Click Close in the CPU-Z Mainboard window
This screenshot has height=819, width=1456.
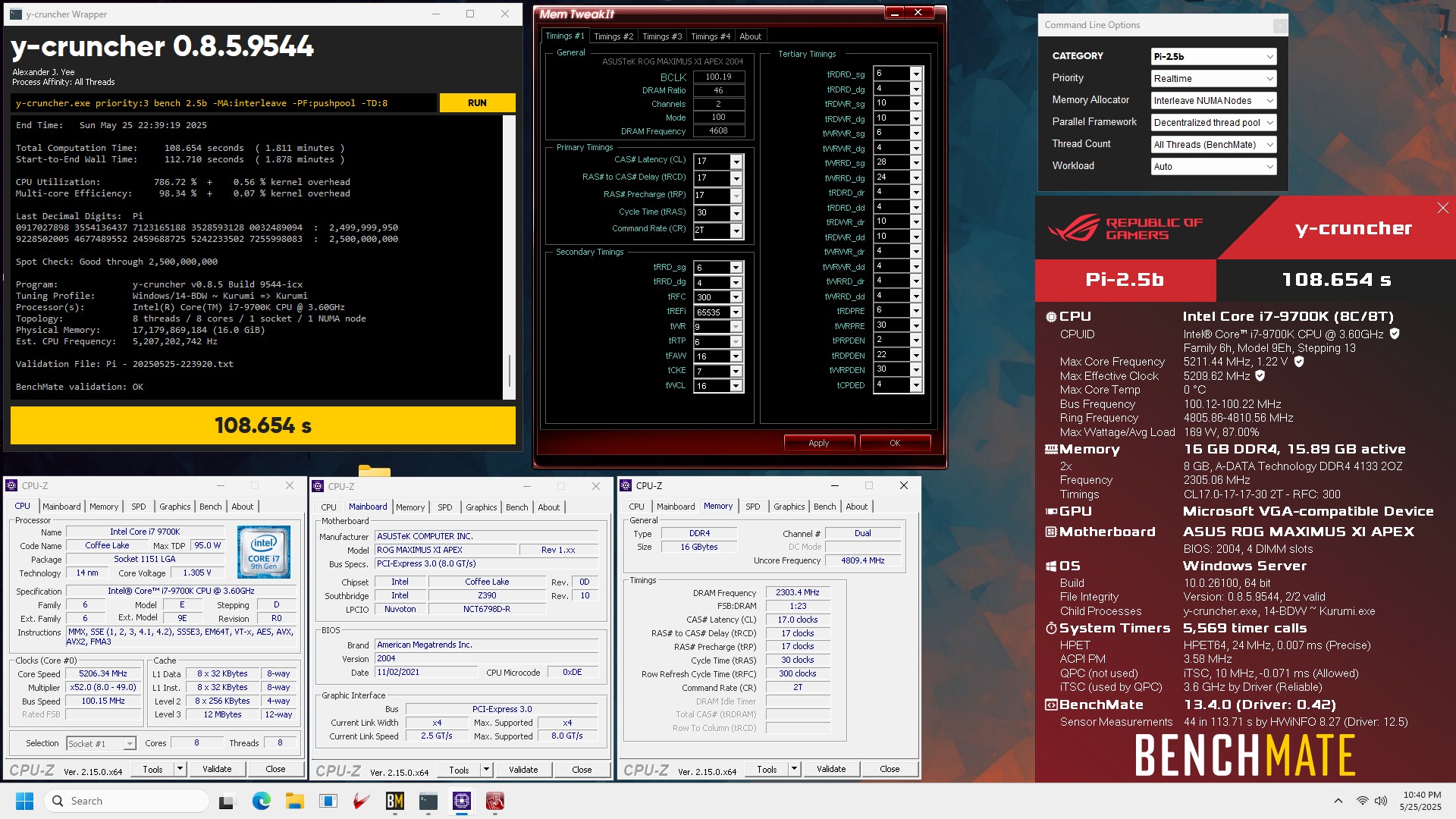tap(582, 770)
